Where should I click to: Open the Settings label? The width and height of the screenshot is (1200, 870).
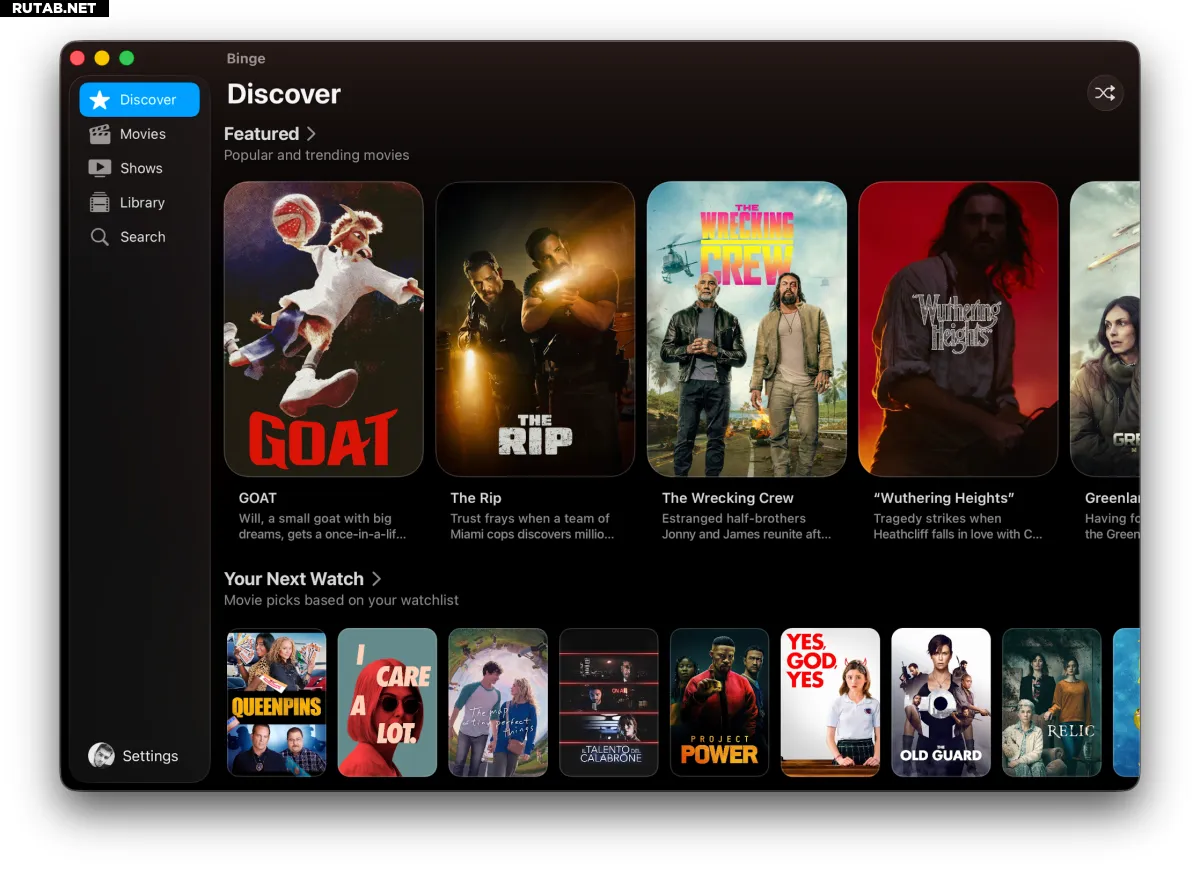coord(150,756)
